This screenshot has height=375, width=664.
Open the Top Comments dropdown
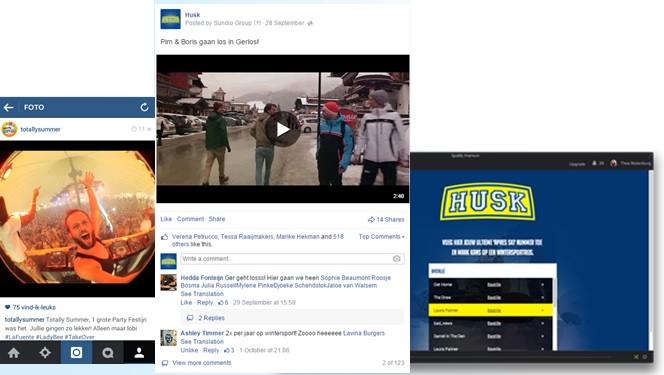(x=381, y=237)
